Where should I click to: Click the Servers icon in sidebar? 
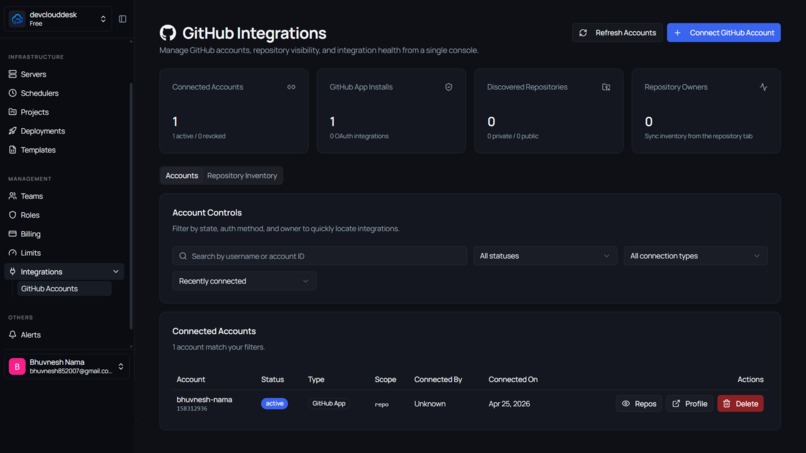12,74
